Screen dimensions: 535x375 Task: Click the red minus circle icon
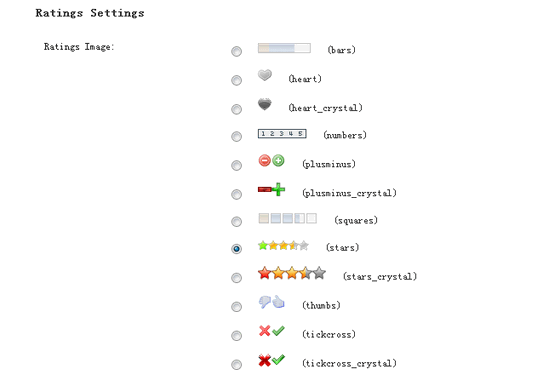(264, 160)
